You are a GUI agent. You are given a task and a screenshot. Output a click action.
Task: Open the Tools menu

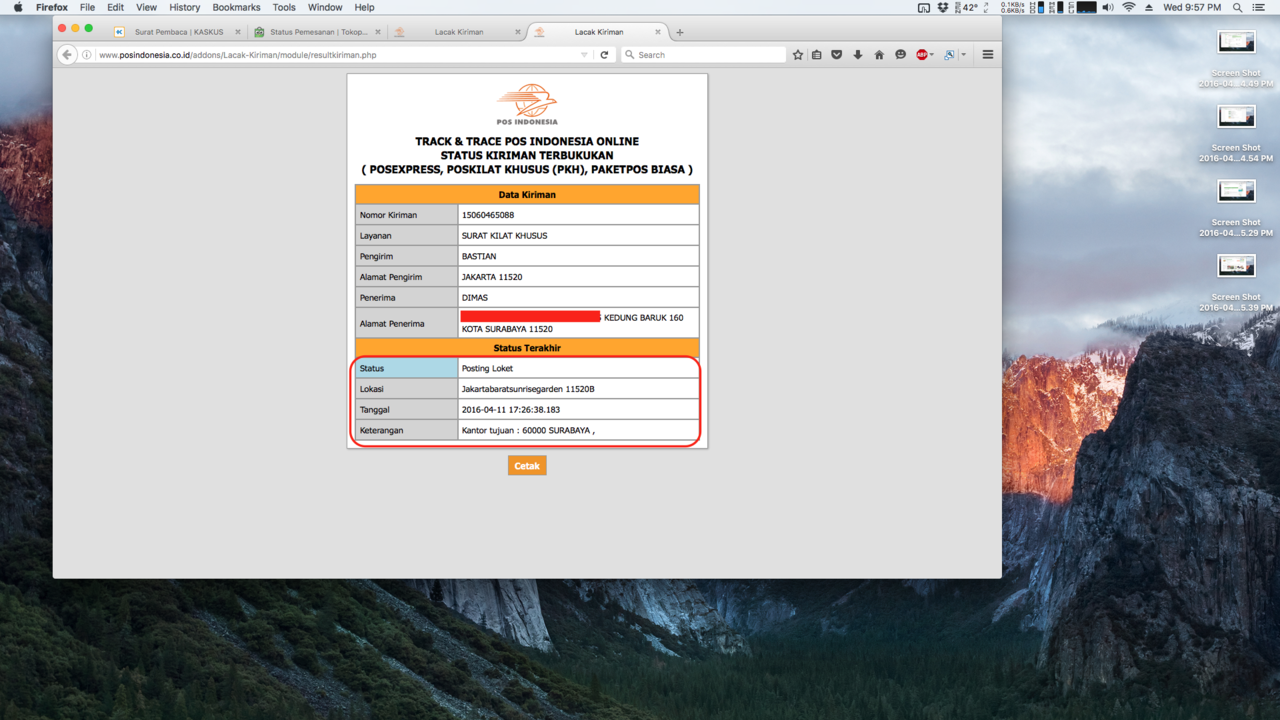(x=284, y=7)
